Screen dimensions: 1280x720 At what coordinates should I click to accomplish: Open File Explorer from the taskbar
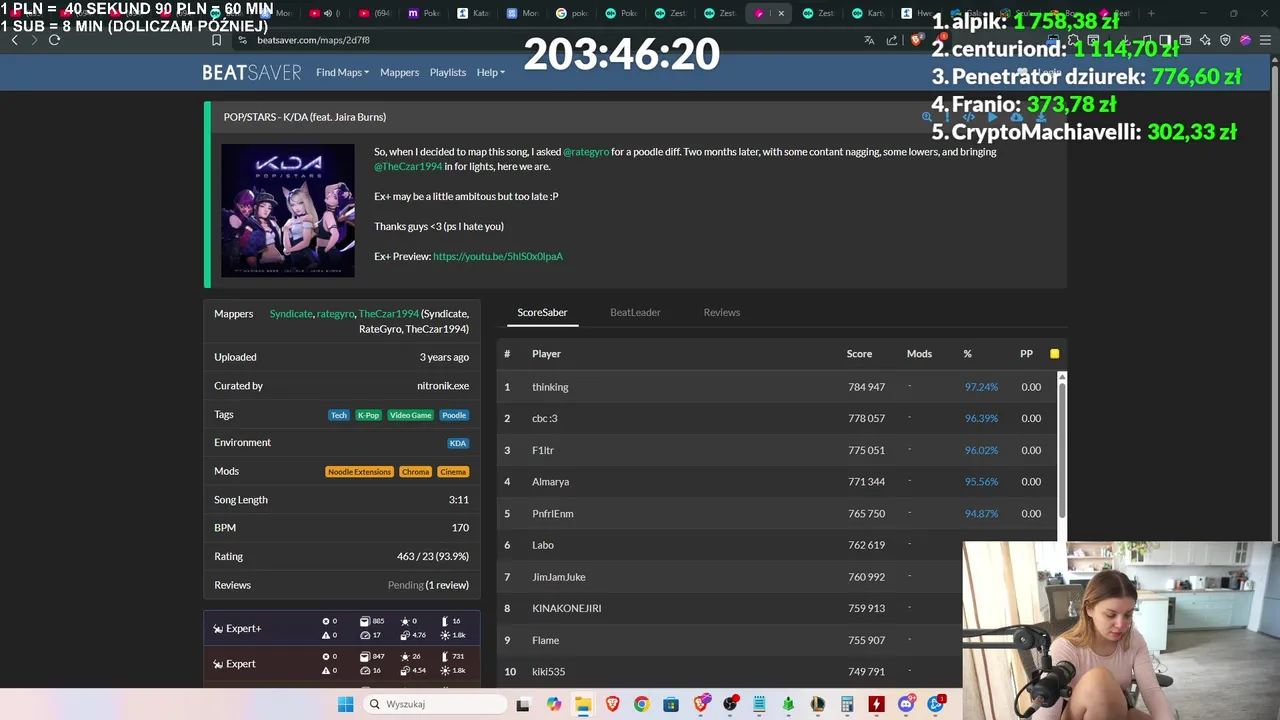point(583,704)
